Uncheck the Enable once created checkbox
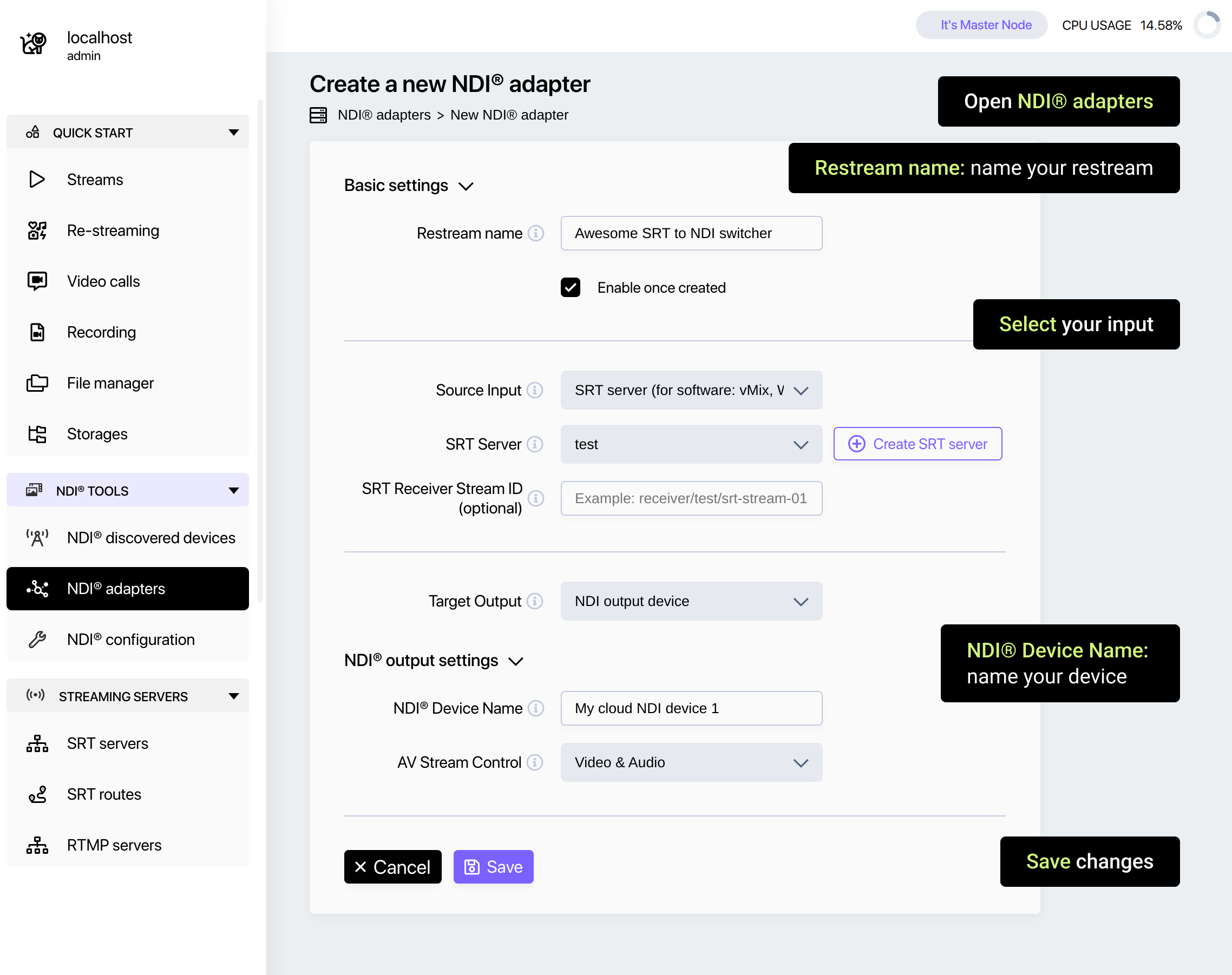Viewport: 1232px width, 975px height. 570,288
